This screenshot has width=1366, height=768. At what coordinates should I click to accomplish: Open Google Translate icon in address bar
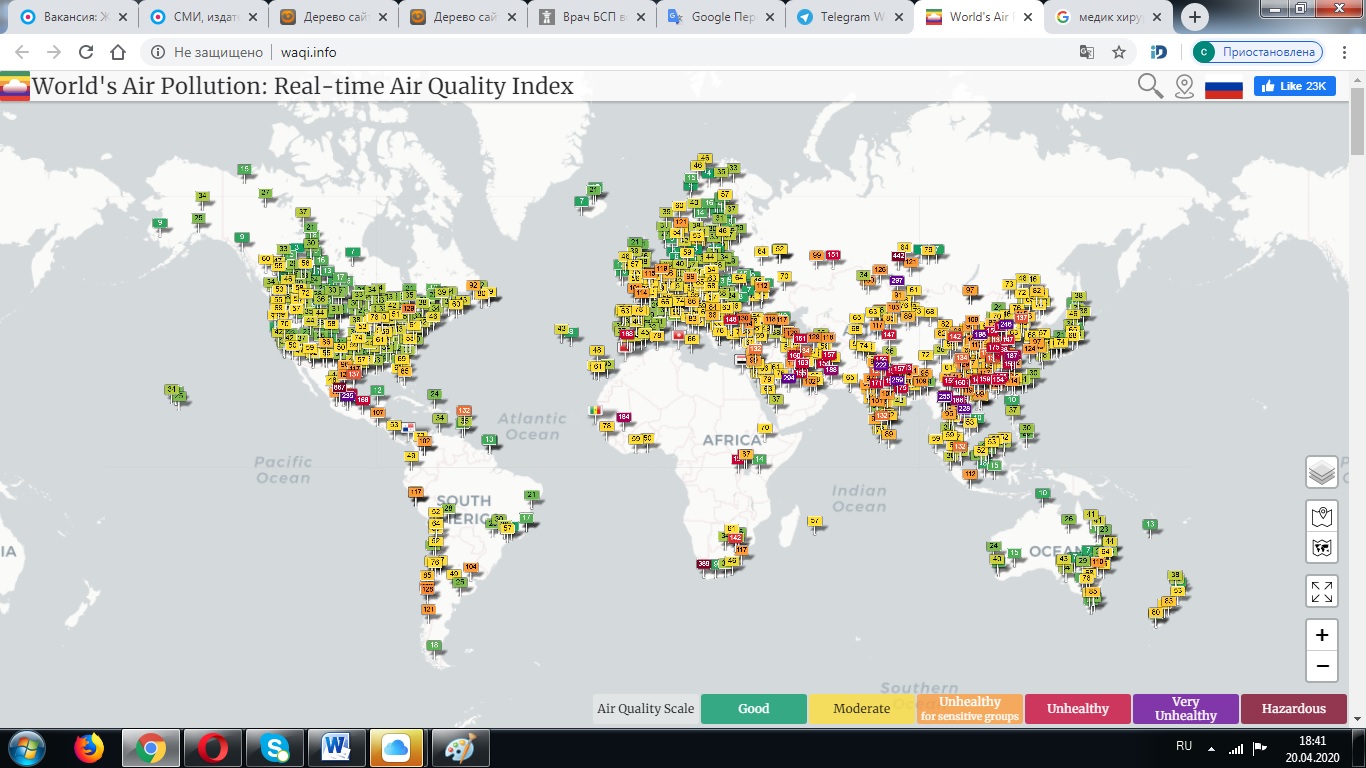1087,52
